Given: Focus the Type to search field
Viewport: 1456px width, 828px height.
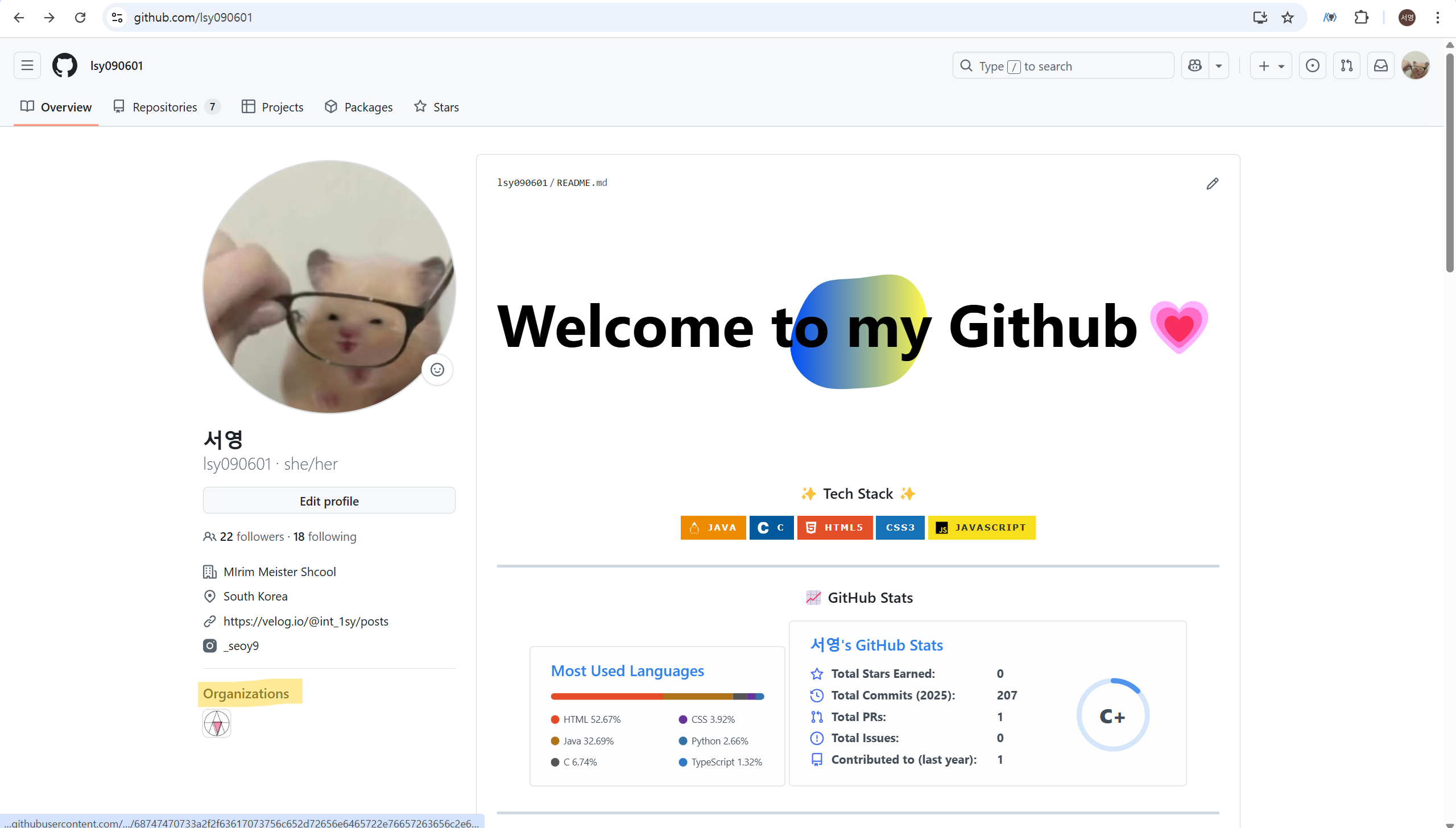Looking at the screenshot, I should (x=1062, y=66).
